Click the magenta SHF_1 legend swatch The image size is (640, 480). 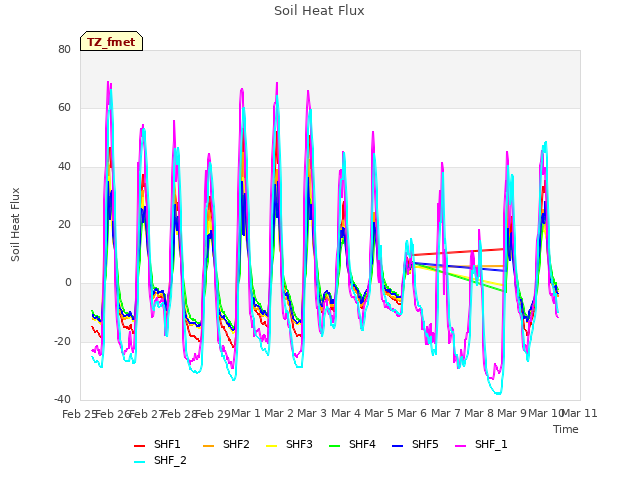click(x=460, y=446)
